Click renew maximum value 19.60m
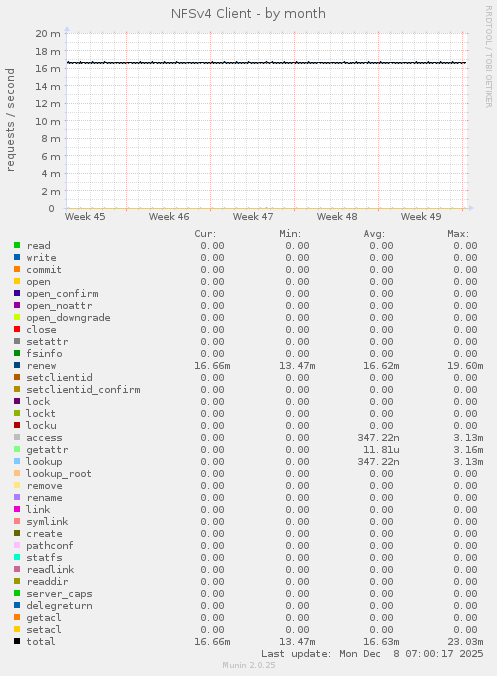 465,366
